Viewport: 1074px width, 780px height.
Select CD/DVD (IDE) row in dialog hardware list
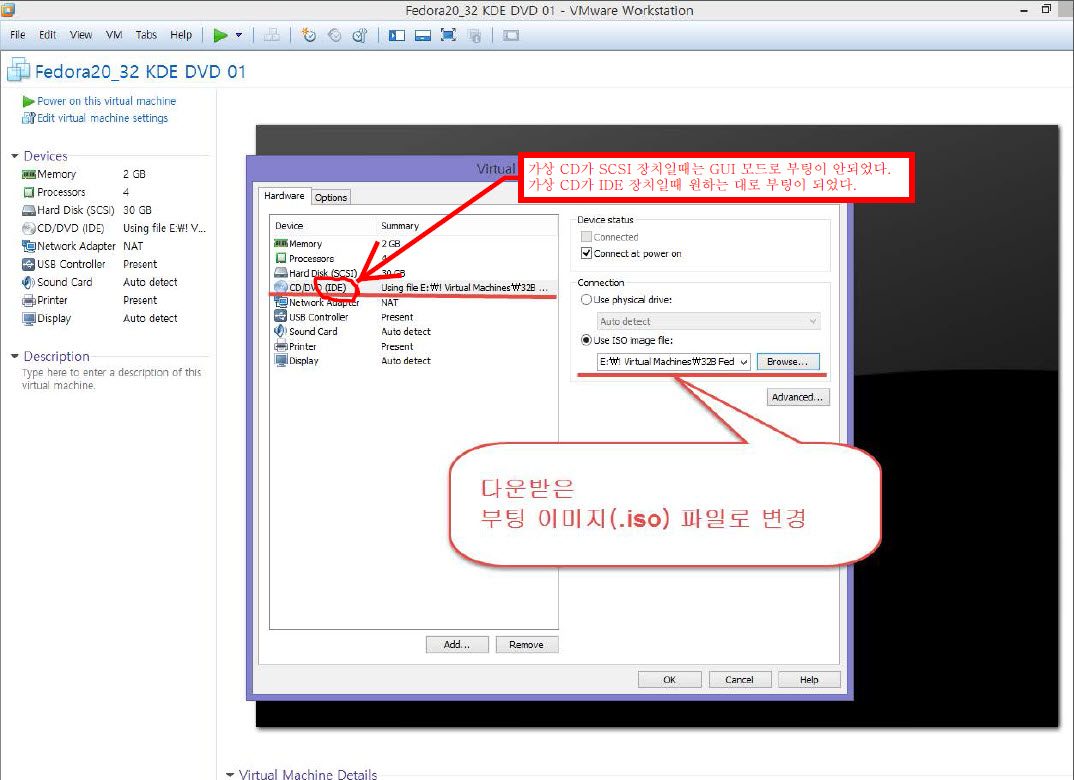(x=414, y=288)
